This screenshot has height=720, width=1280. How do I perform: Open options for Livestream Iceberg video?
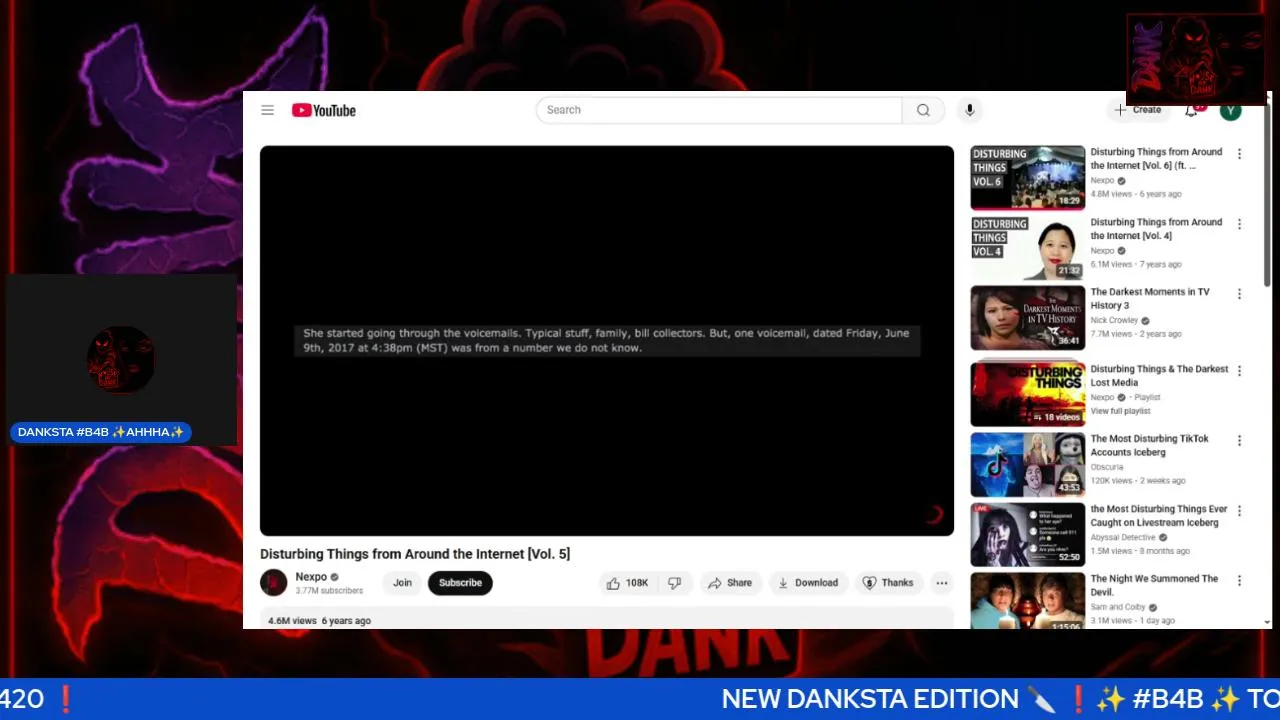(1239, 510)
